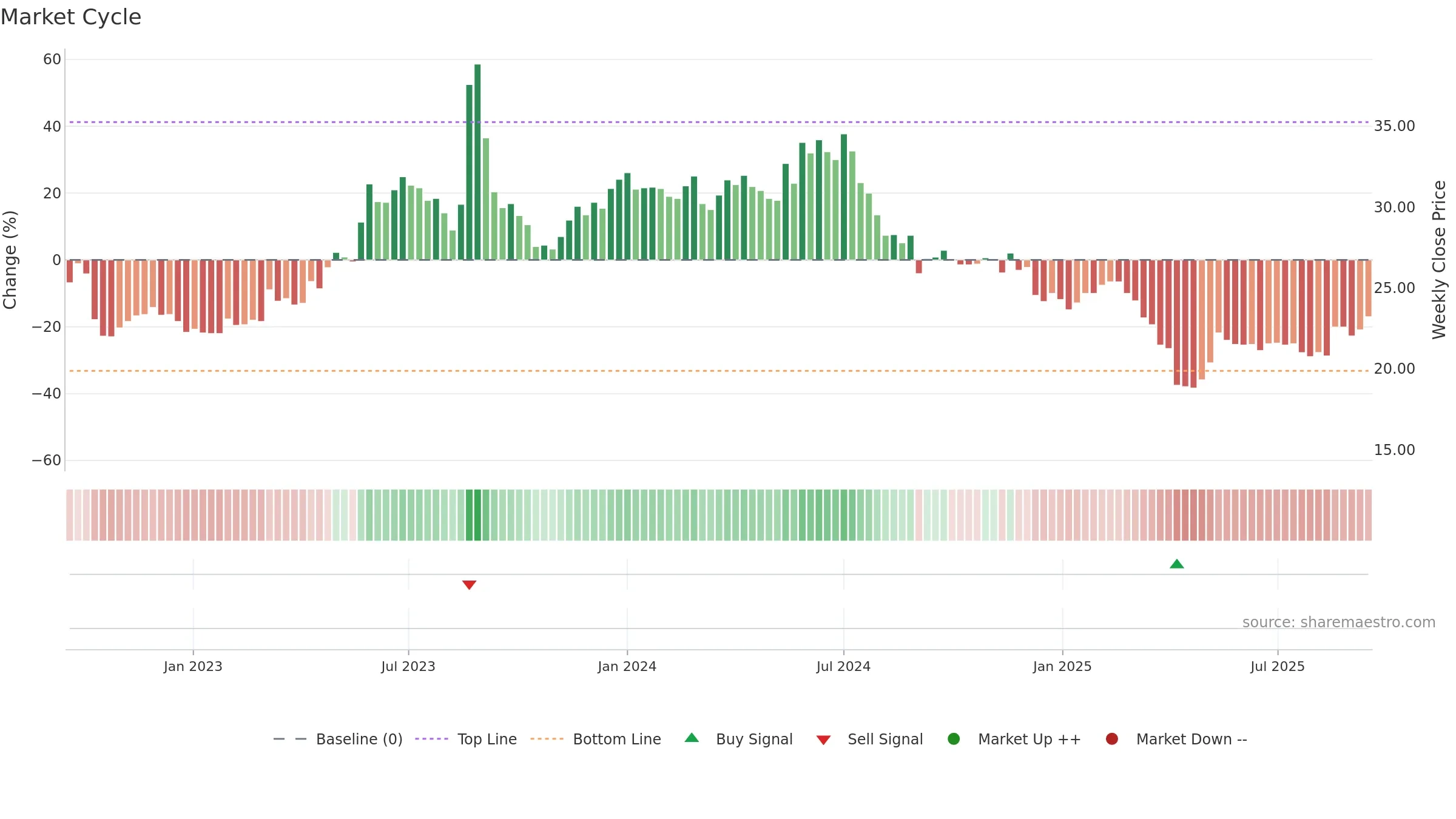Click the green Buy Signal triangle marker
This screenshot has width=1456, height=819.
[1176, 564]
